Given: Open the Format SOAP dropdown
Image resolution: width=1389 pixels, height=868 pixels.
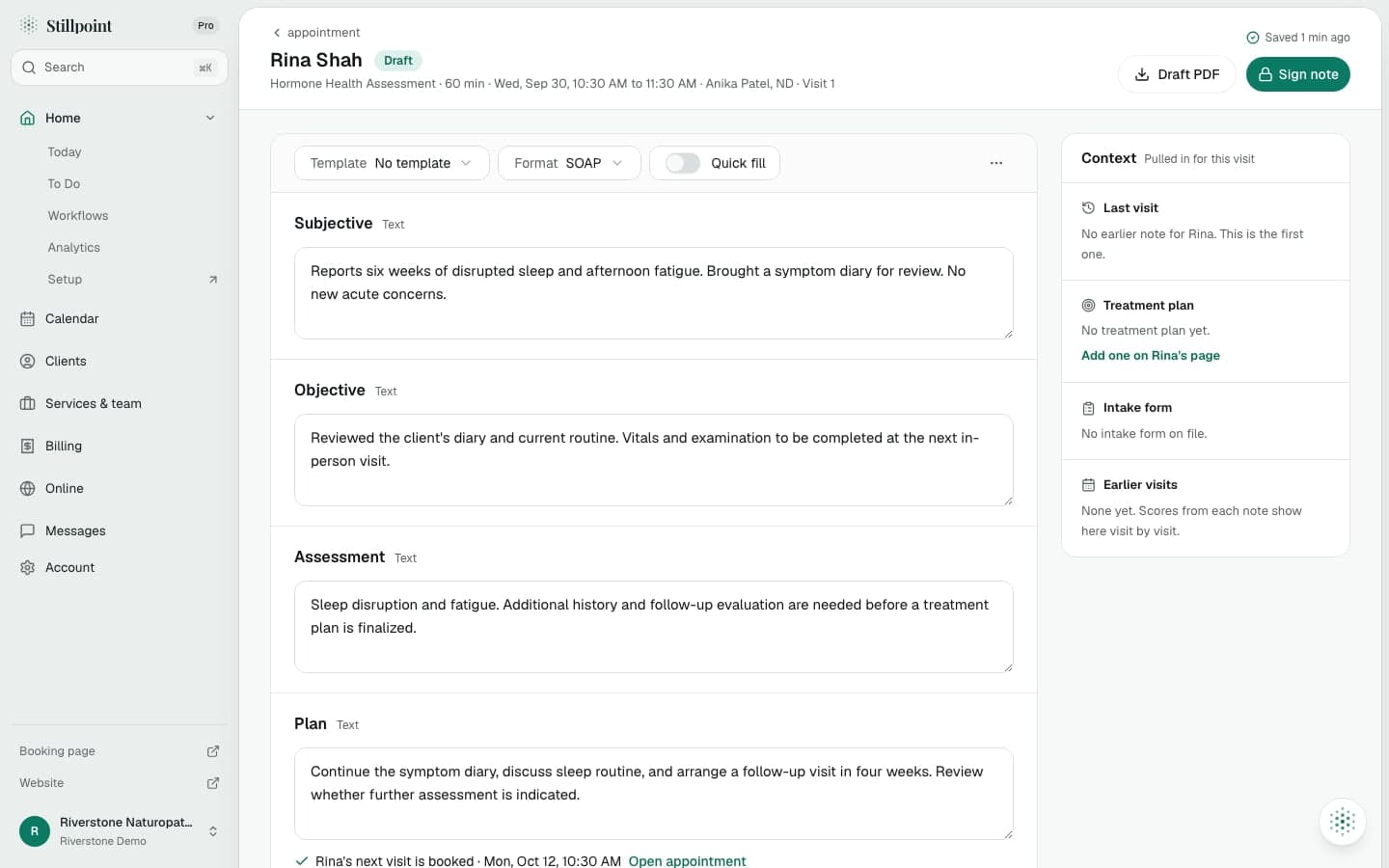Looking at the screenshot, I should point(569,163).
